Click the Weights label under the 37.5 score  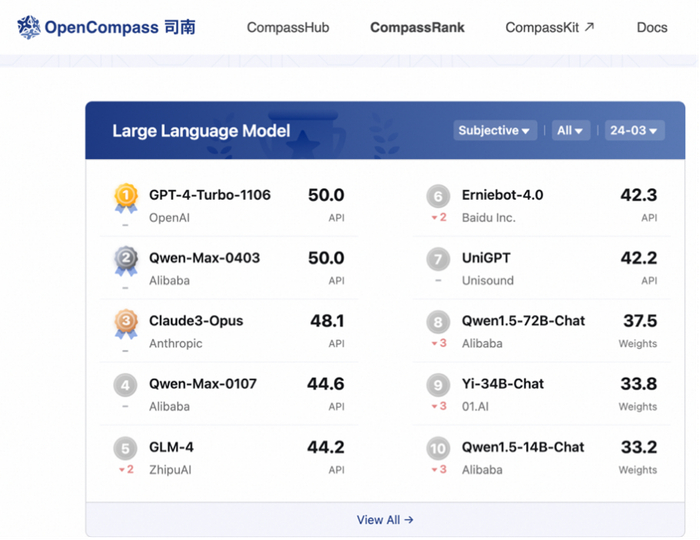coord(638,344)
